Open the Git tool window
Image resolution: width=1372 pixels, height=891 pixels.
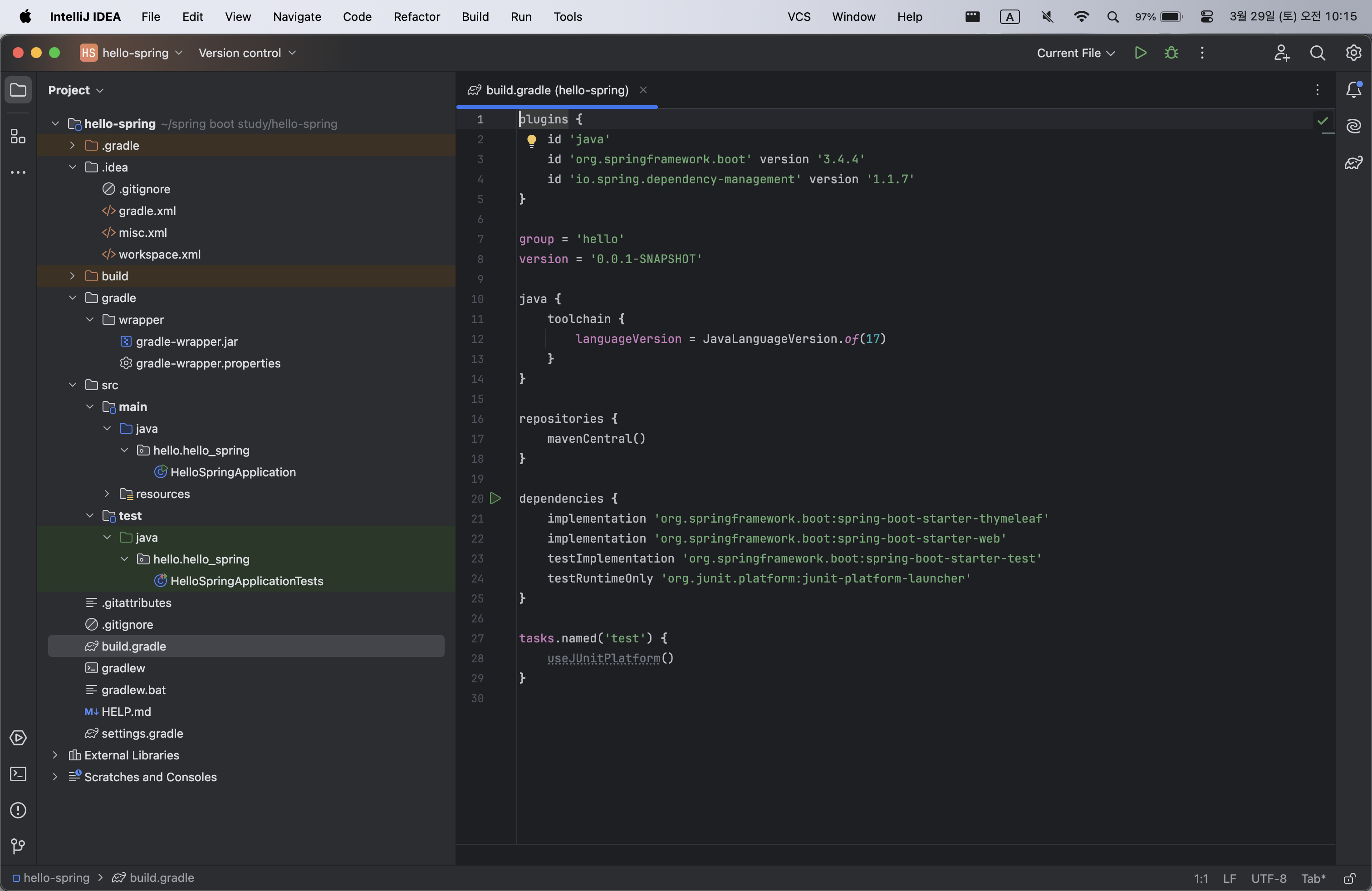pos(18,846)
